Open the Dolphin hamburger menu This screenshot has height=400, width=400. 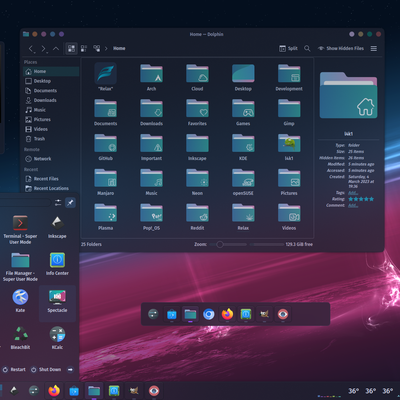(x=374, y=49)
